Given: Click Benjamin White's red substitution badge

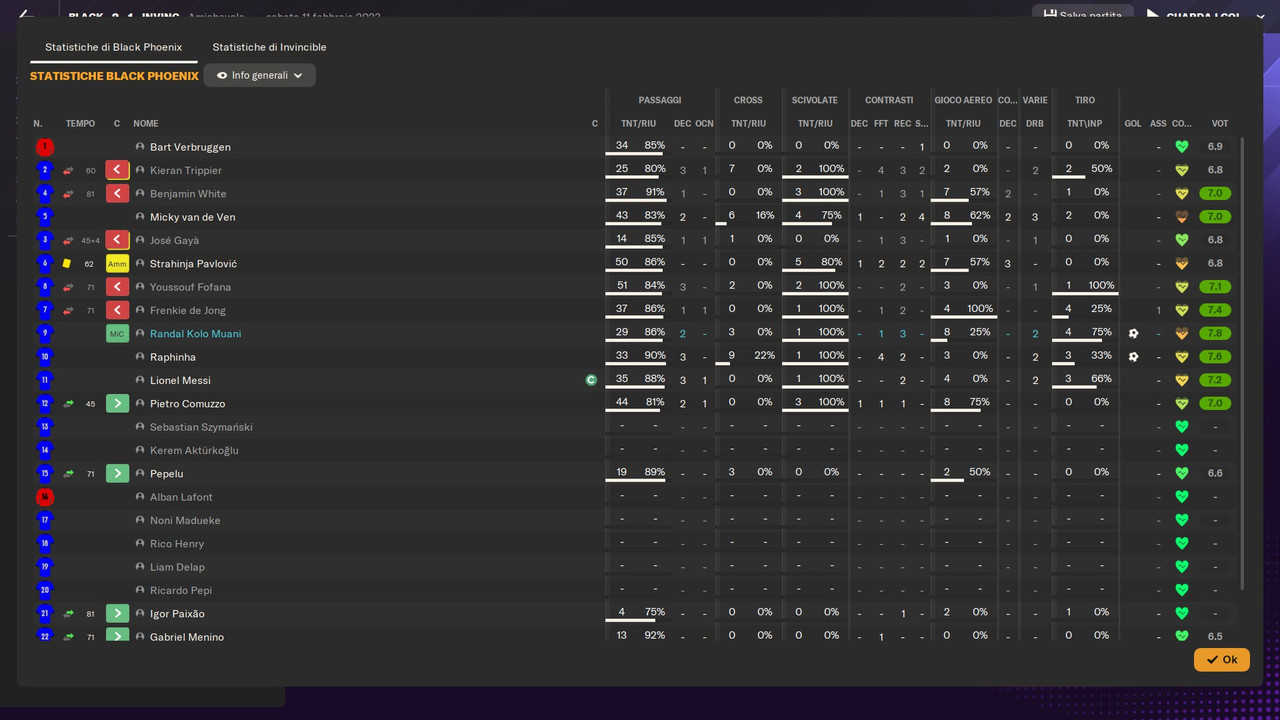Looking at the screenshot, I should 117,194.
